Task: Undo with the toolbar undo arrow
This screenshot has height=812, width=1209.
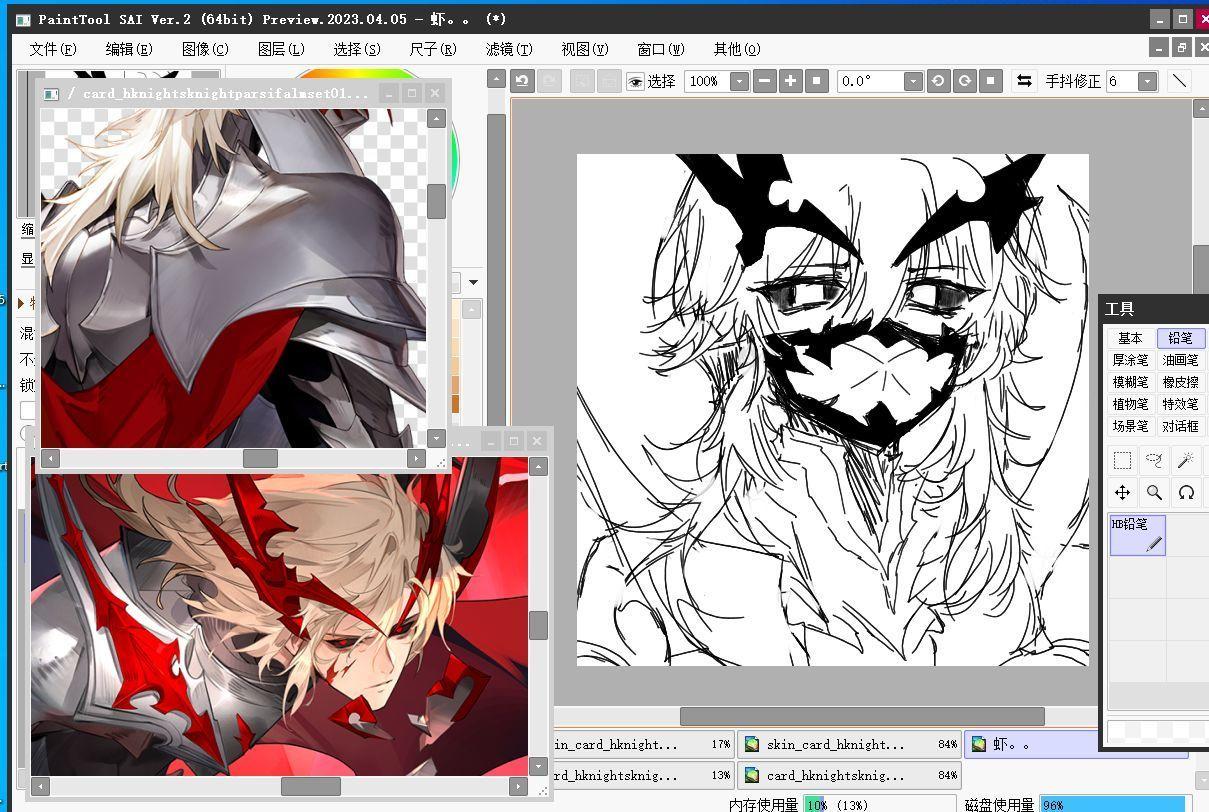Action: pos(521,81)
